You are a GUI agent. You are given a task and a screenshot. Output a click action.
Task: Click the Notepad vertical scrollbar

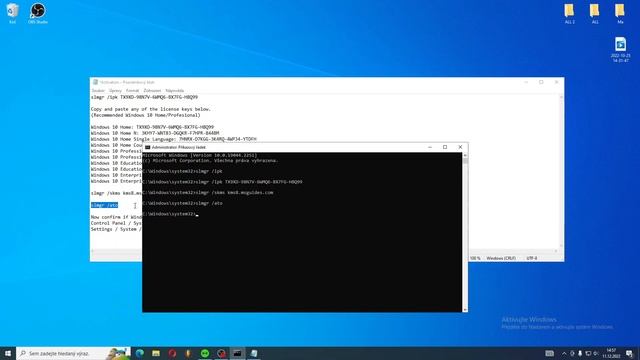[561, 171]
